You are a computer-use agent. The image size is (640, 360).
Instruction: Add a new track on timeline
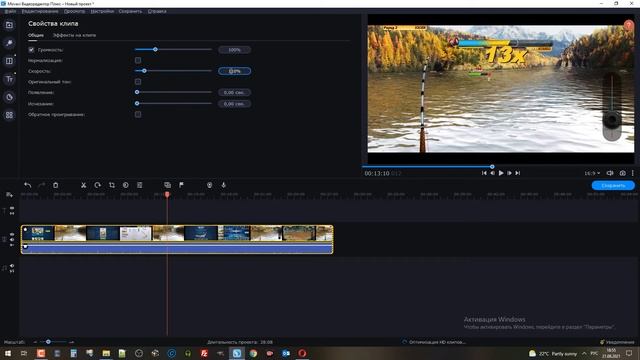(x=9, y=195)
